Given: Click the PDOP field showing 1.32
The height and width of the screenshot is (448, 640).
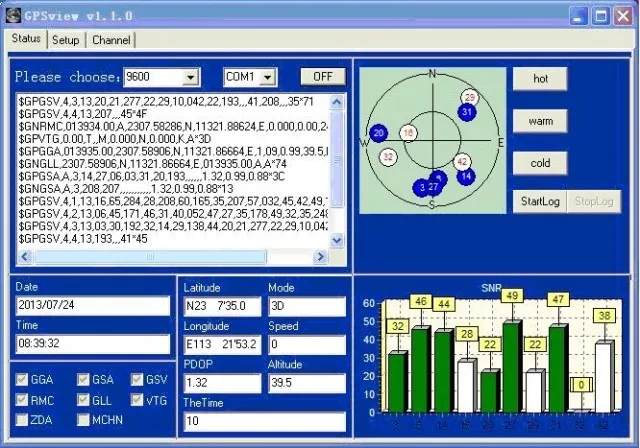Looking at the screenshot, I should [x=222, y=383].
